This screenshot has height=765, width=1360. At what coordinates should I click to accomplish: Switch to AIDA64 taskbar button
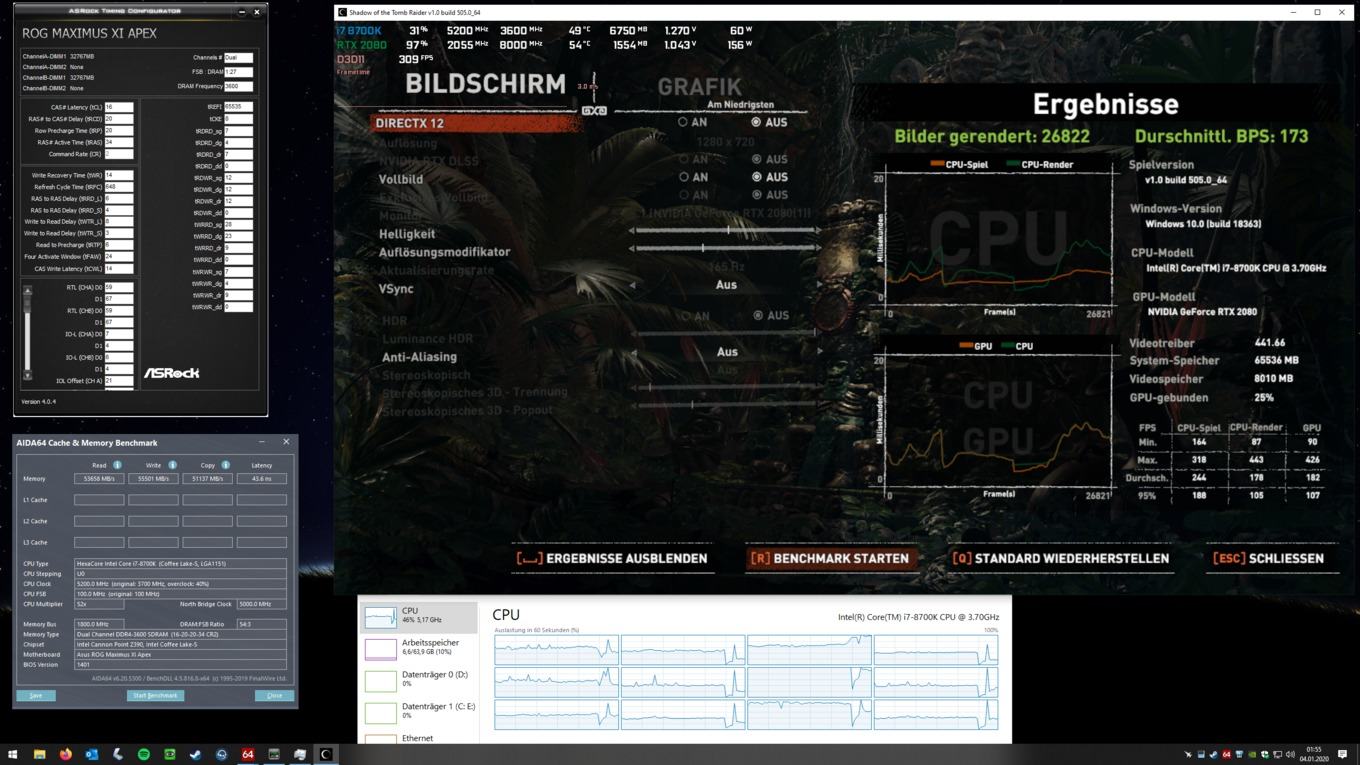point(247,754)
